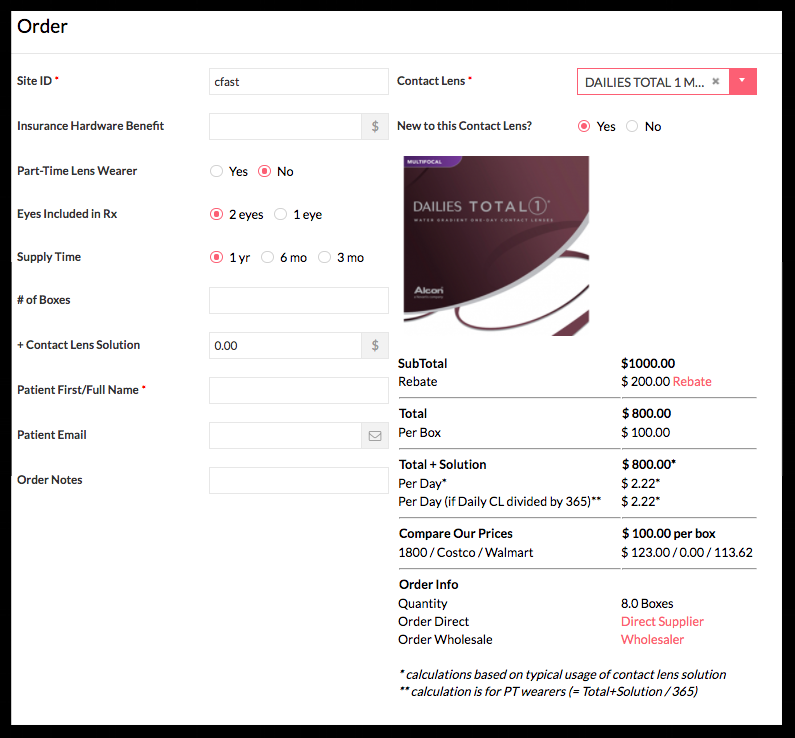The width and height of the screenshot is (795, 738).
Task: Click the dollar icon beside Insurance Hardware Benefit
Action: point(375,126)
